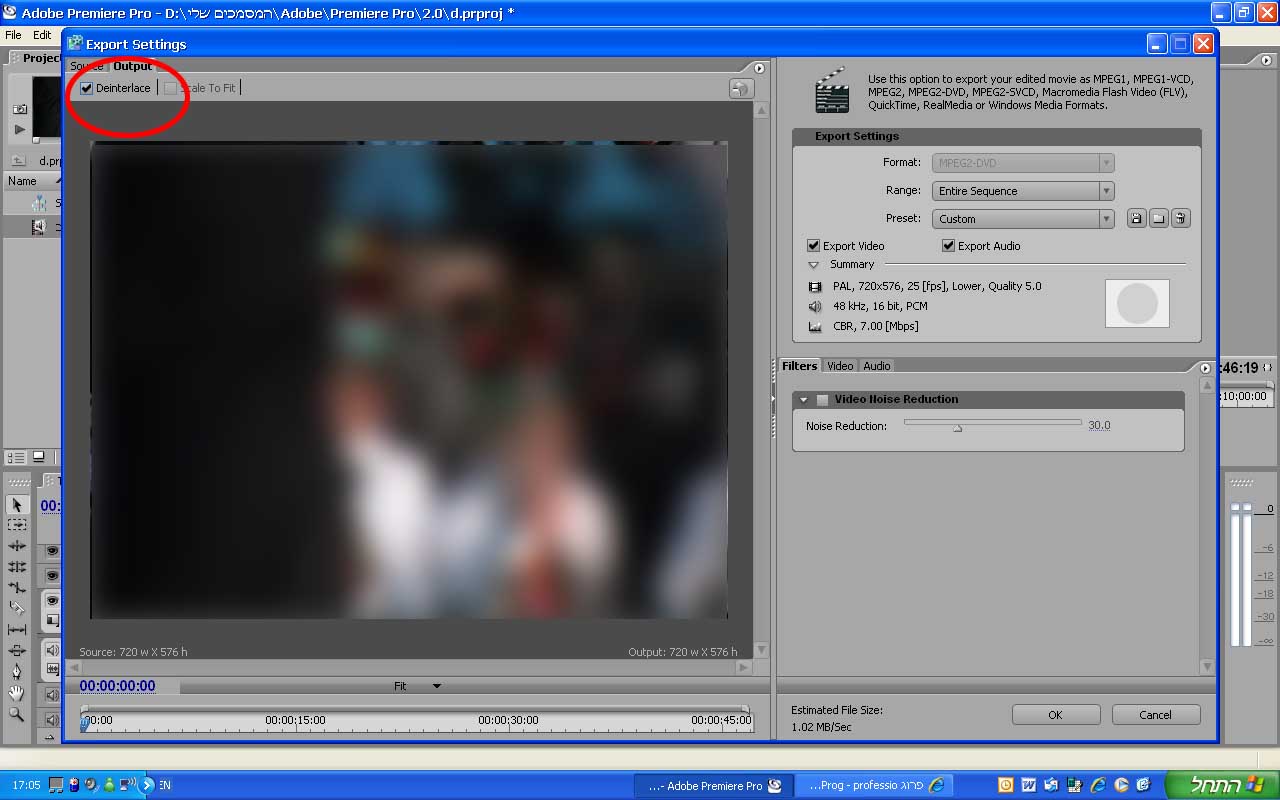Click the Adobe Premiere Pro taskbar button
The width and height of the screenshot is (1280, 800).
713,785
